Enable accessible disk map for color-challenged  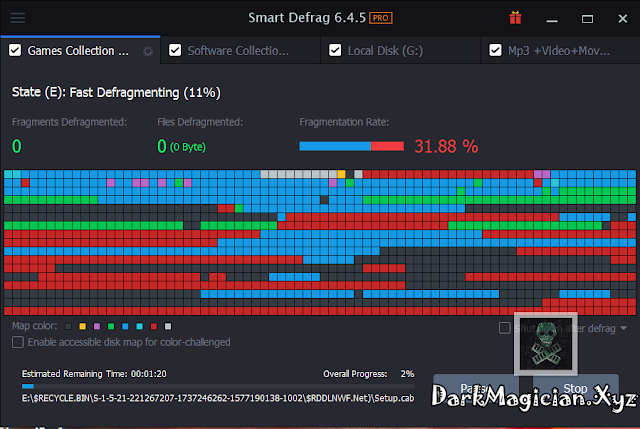[18, 342]
